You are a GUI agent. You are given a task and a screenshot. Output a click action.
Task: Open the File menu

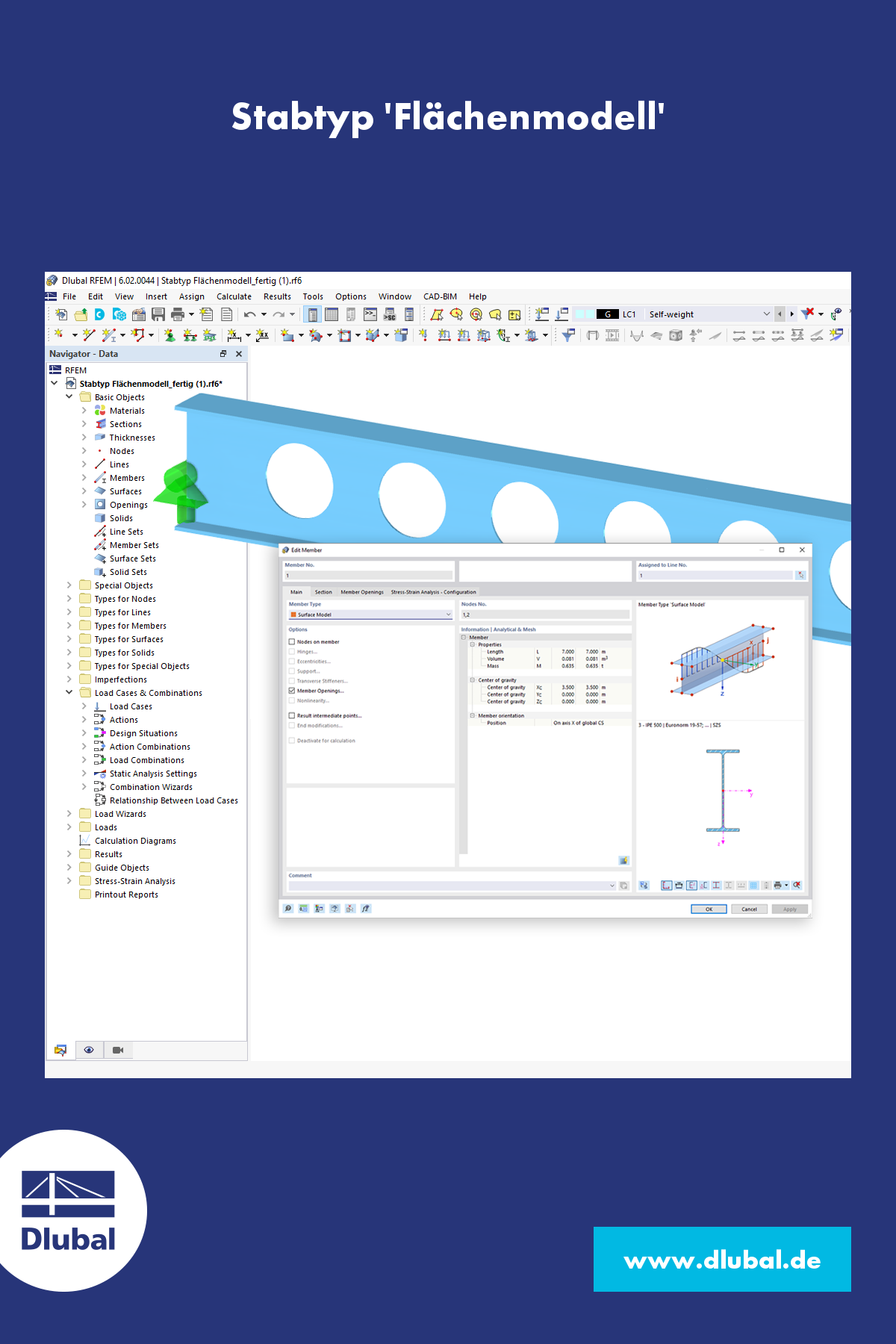tap(69, 296)
